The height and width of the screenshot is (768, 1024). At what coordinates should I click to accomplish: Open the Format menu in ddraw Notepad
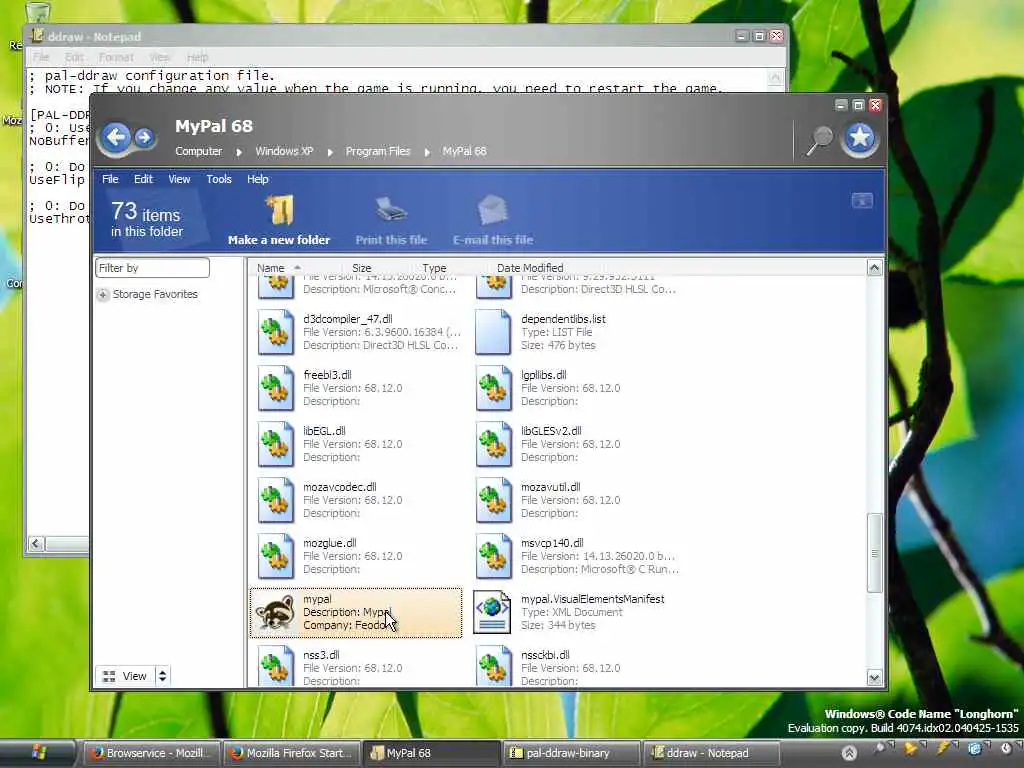point(116,57)
